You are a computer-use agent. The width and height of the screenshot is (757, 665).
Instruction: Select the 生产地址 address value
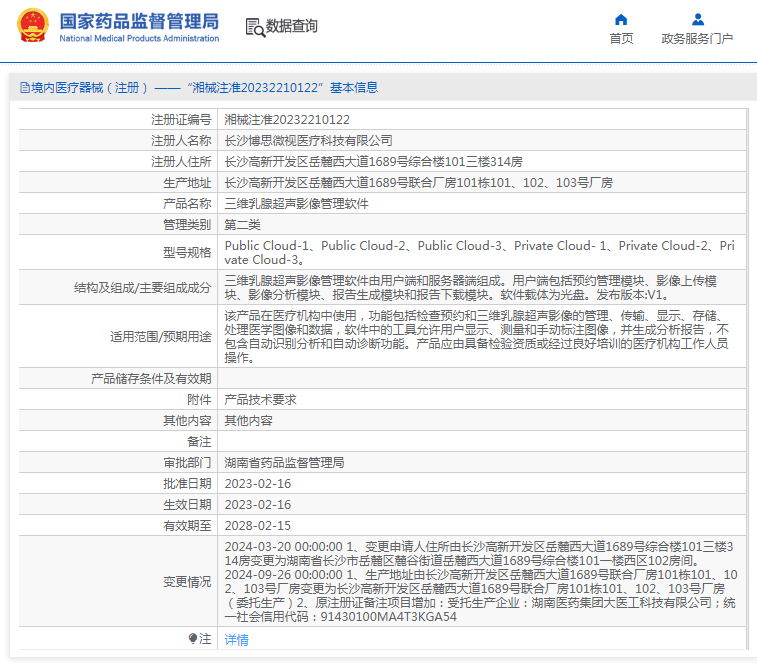tap(419, 183)
